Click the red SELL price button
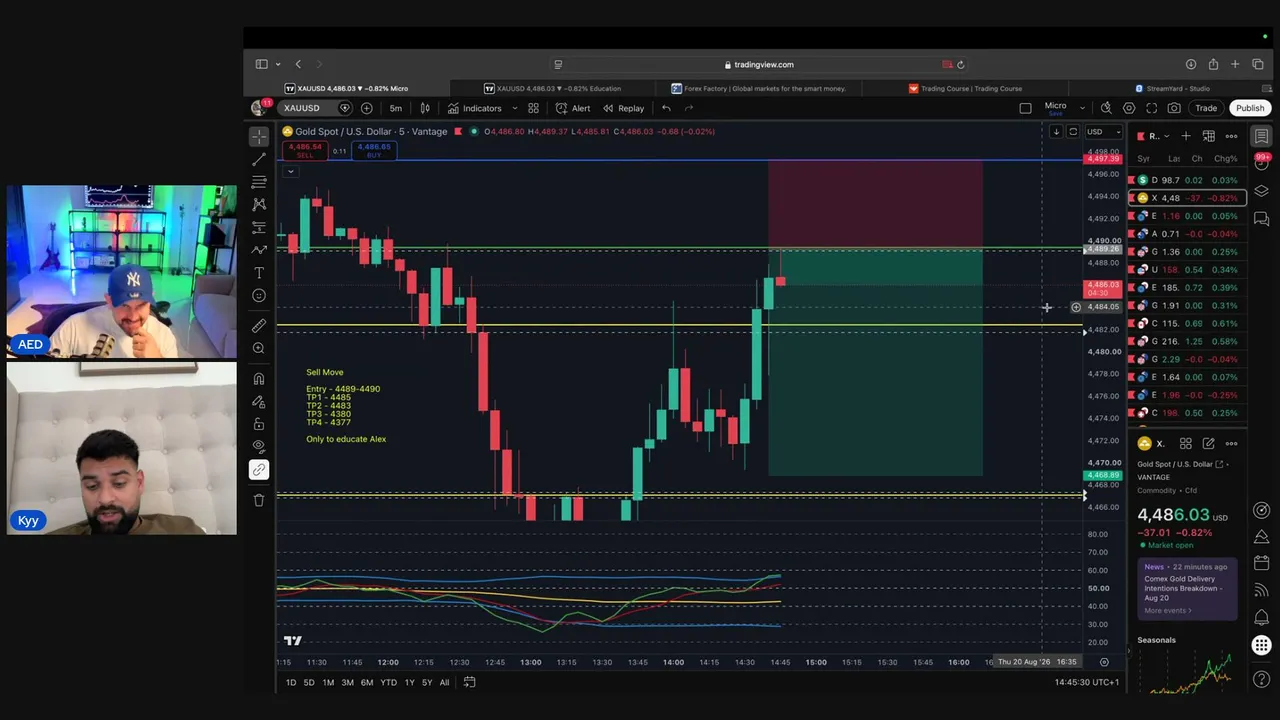The height and width of the screenshot is (720, 1280). pyautogui.click(x=305, y=150)
